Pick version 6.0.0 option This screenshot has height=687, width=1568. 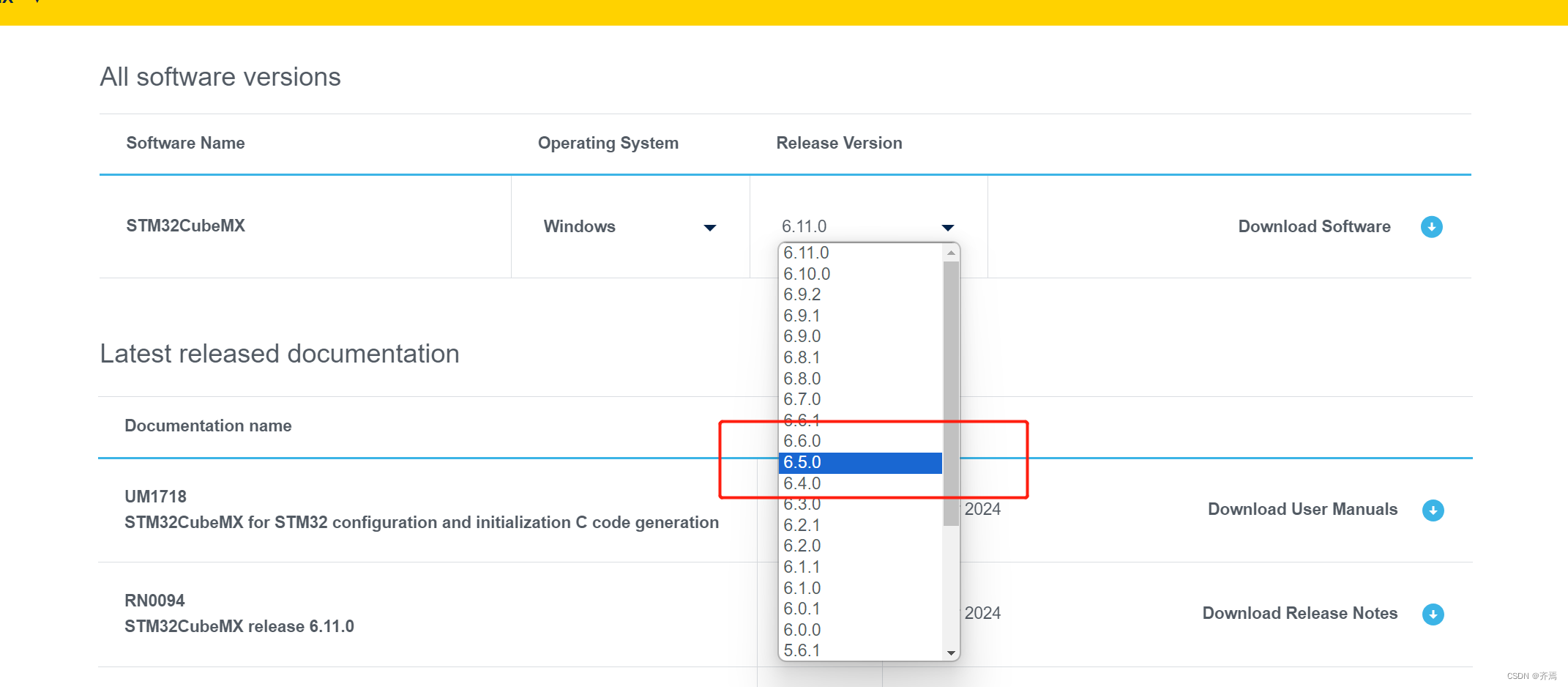[861, 630]
